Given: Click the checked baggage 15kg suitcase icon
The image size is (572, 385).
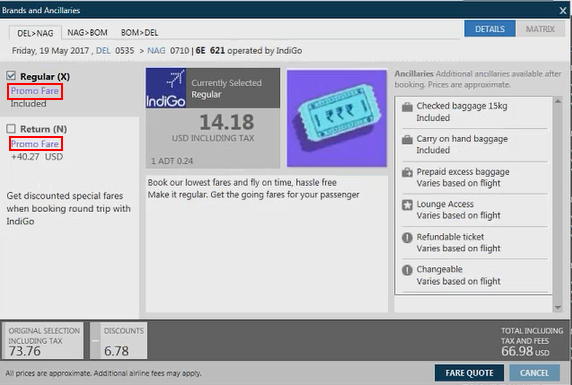Looking at the screenshot, I should tap(407, 108).
